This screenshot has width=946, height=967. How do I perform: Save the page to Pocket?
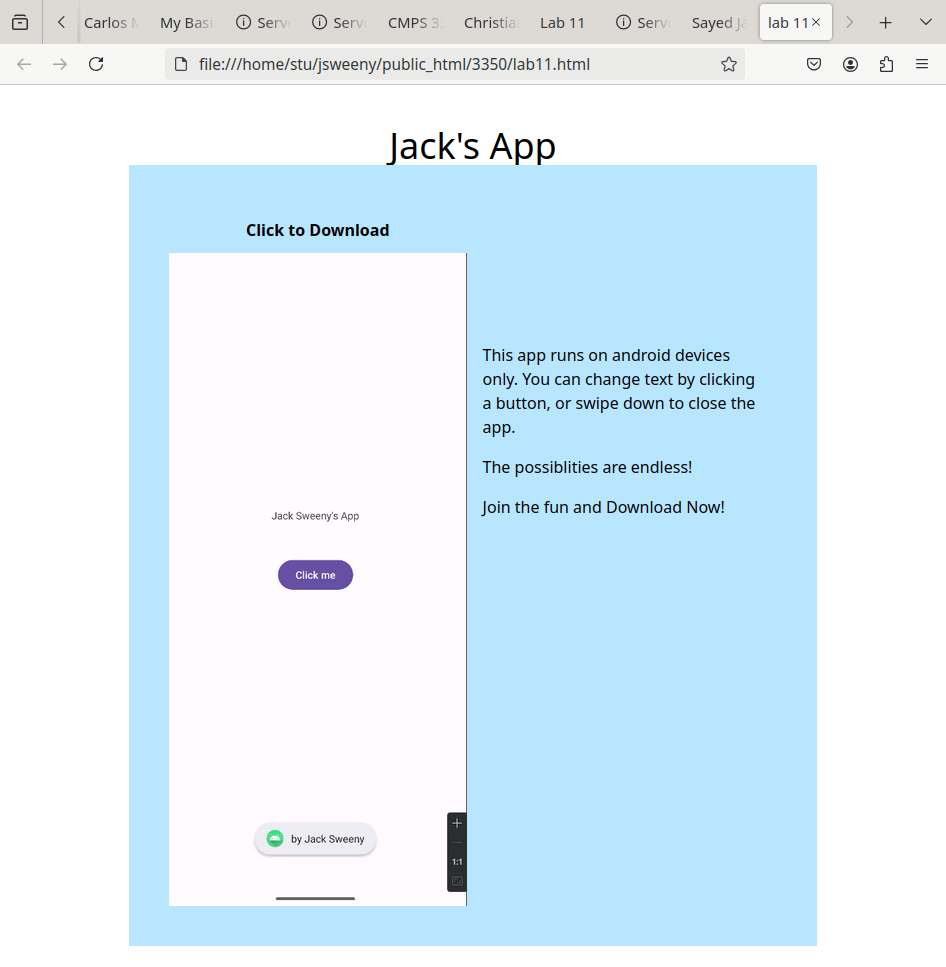(814, 64)
